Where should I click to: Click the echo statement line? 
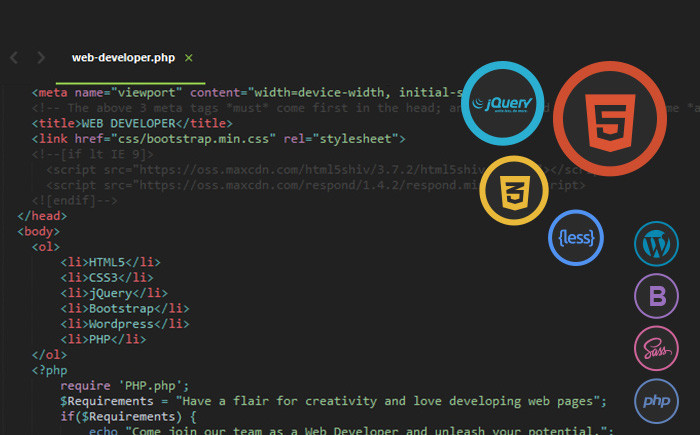coord(351,431)
